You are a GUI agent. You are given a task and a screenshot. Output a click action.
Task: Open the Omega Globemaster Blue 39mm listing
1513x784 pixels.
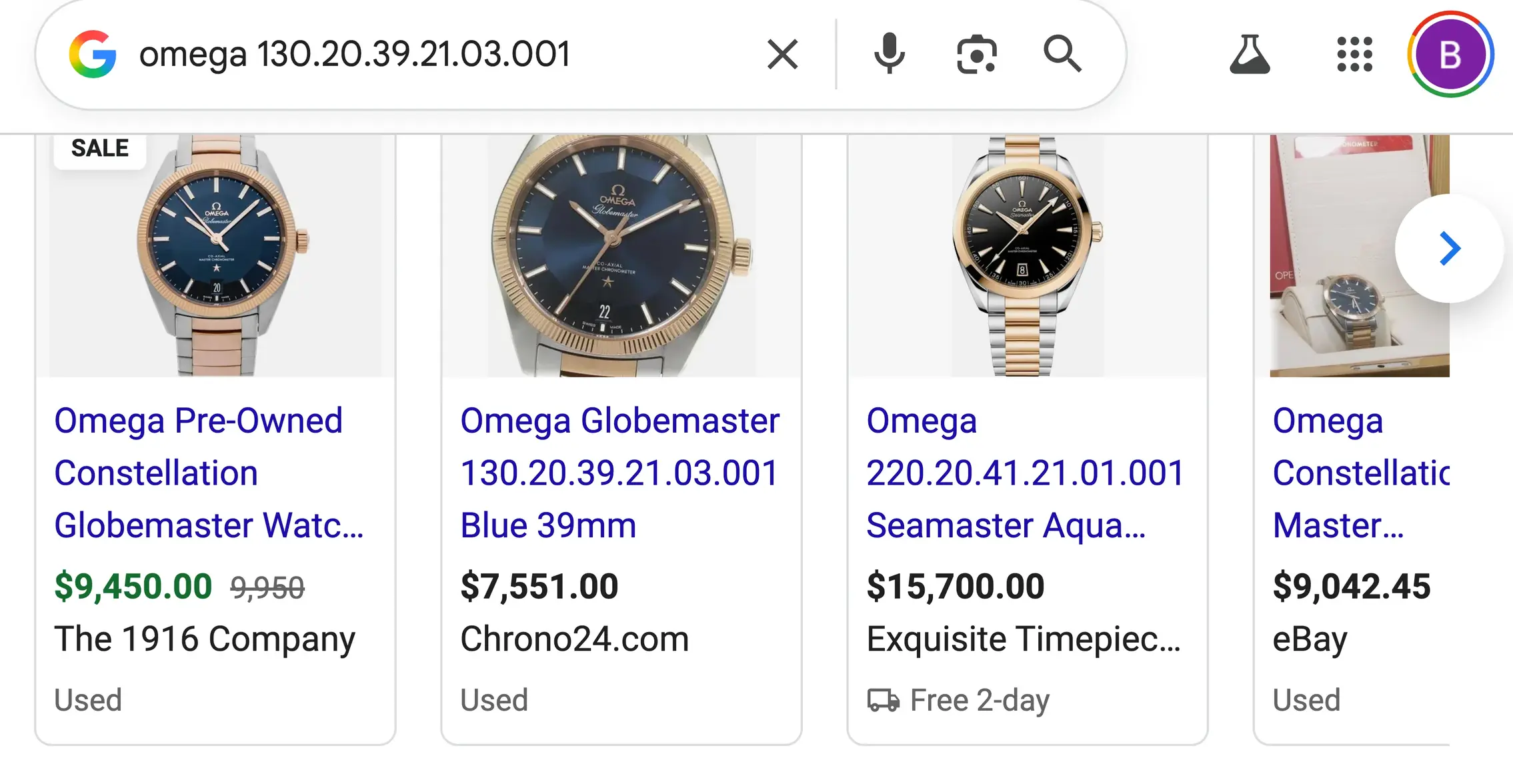(619, 472)
